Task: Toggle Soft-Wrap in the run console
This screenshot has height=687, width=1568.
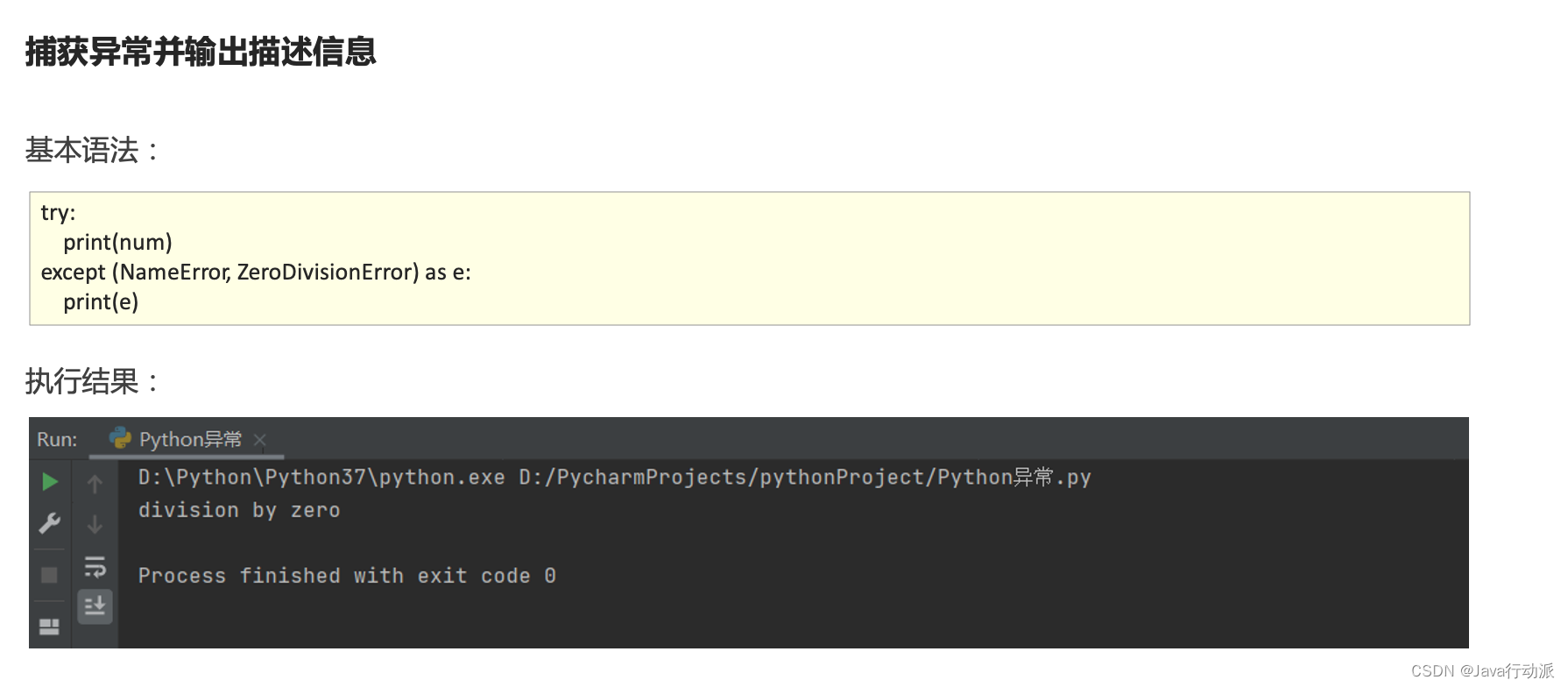Action: point(95,567)
